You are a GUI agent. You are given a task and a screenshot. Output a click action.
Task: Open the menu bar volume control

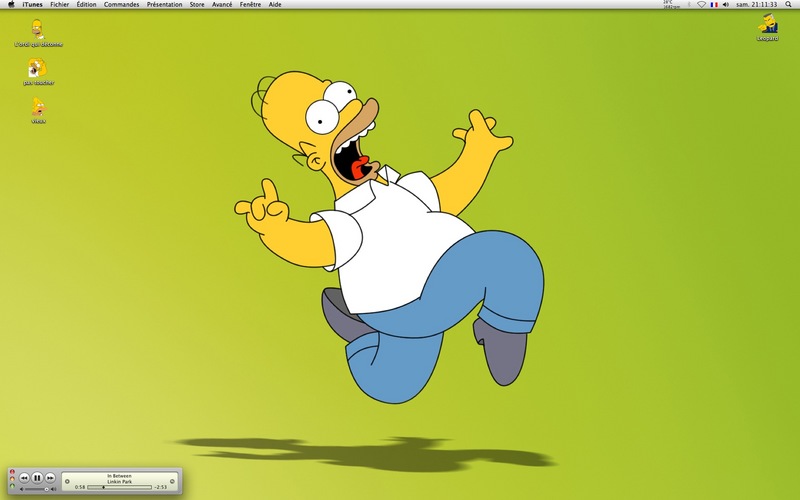click(x=726, y=5)
